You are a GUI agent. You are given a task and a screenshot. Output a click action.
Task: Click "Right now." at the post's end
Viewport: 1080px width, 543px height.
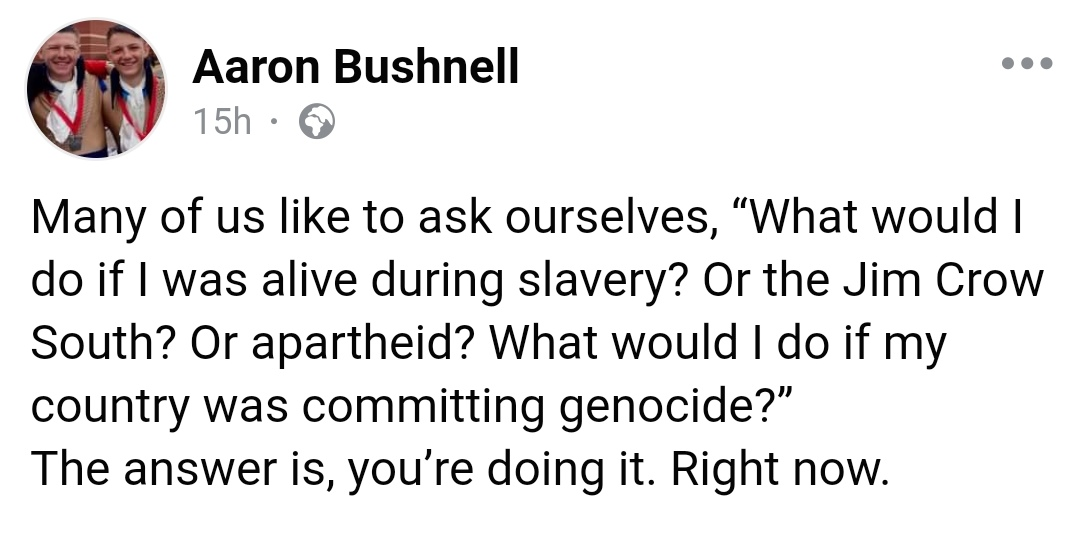pyautogui.click(x=779, y=470)
